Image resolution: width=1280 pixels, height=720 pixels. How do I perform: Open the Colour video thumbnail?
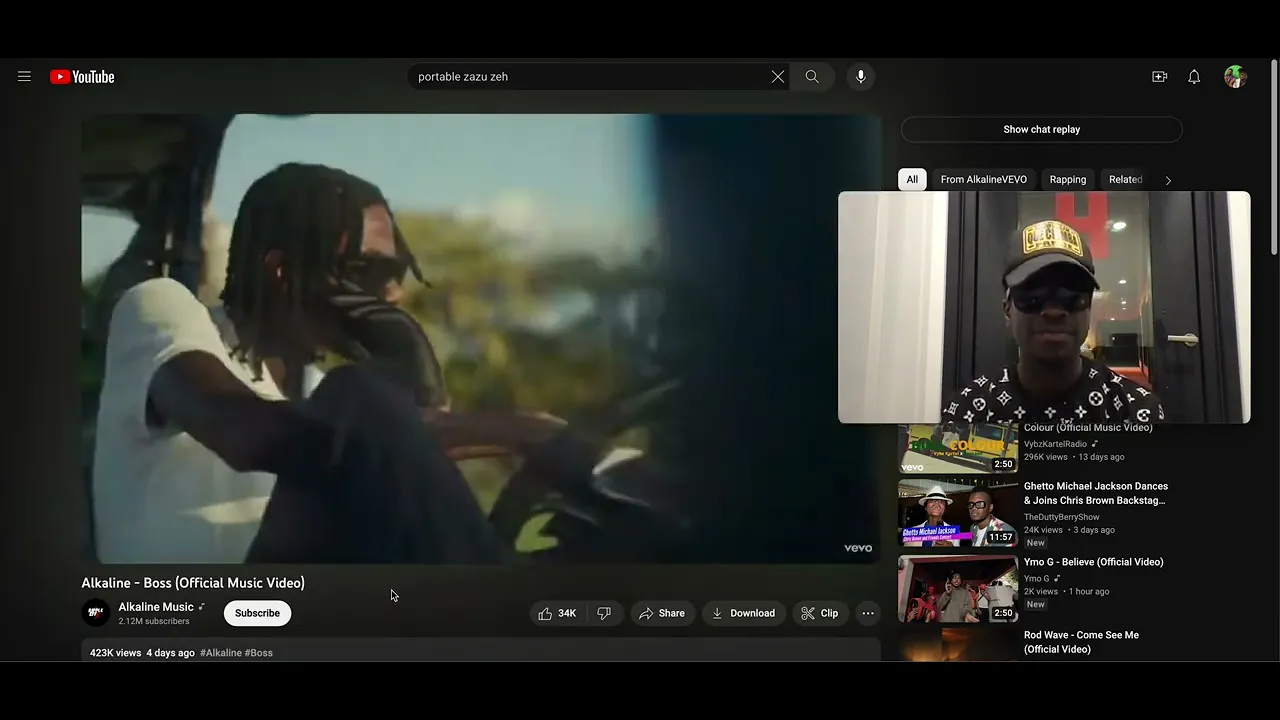tap(957, 449)
